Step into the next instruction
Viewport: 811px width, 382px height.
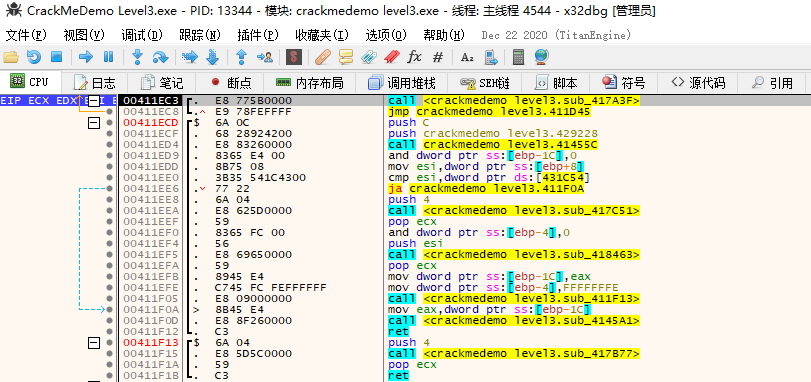click(x=137, y=57)
